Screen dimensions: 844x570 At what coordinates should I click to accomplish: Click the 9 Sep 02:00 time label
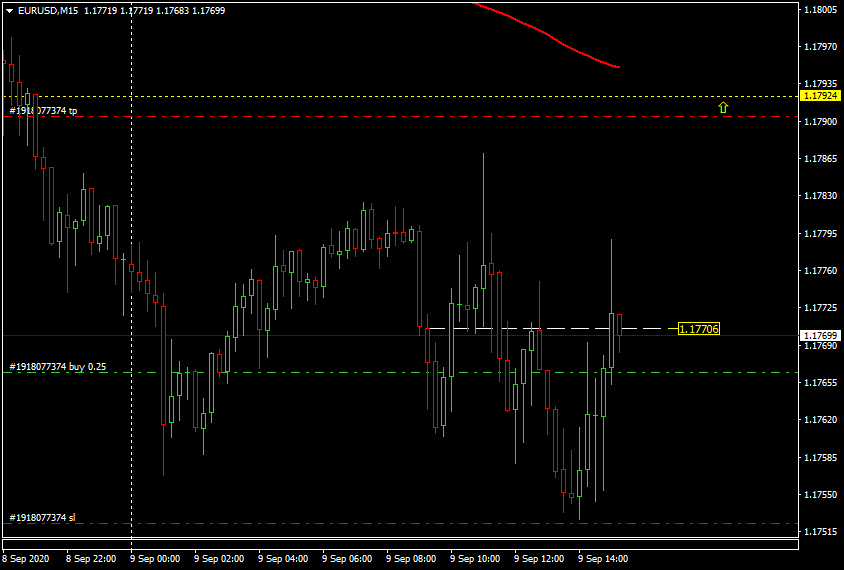tap(219, 559)
